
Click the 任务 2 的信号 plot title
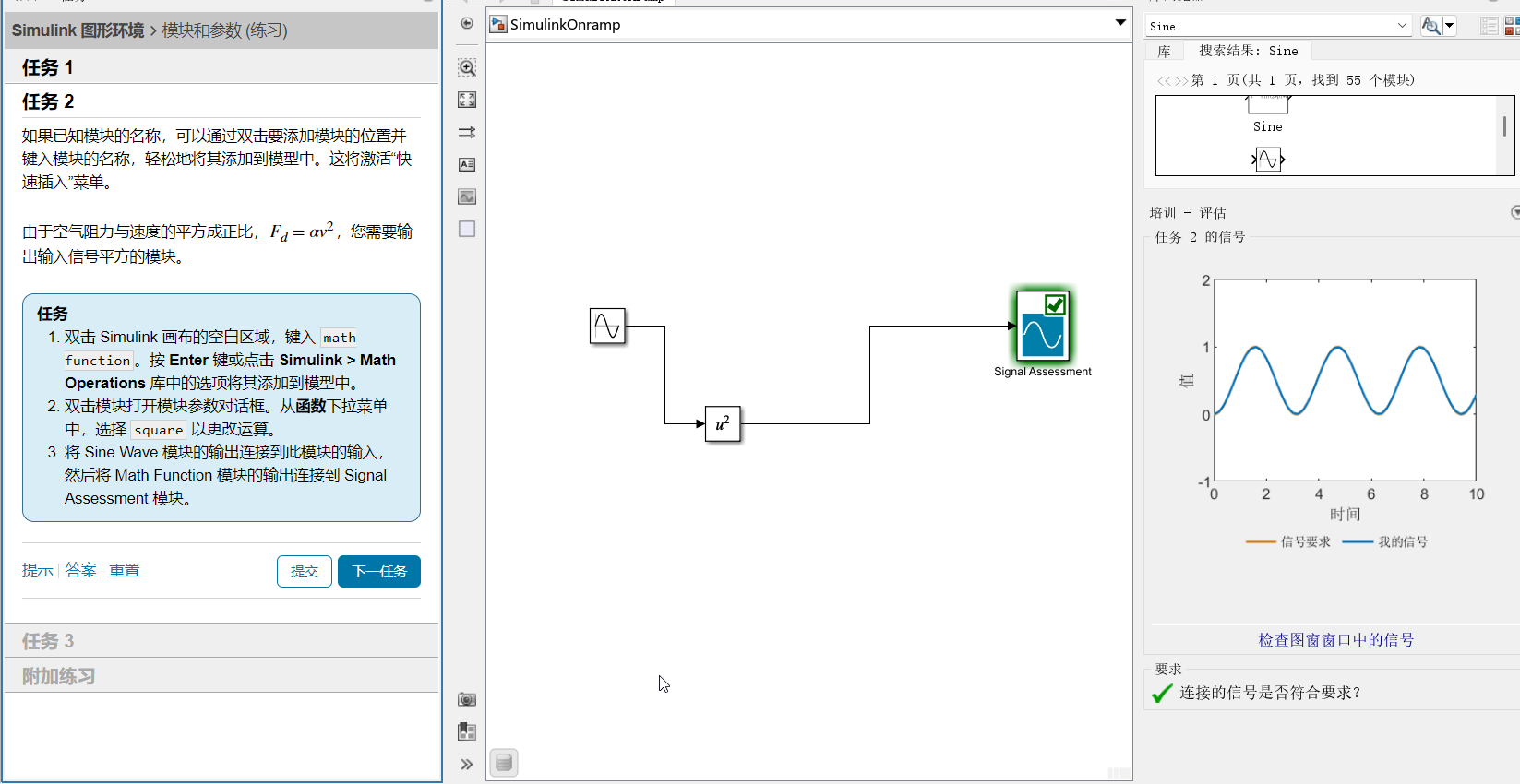(x=1200, y=237)
